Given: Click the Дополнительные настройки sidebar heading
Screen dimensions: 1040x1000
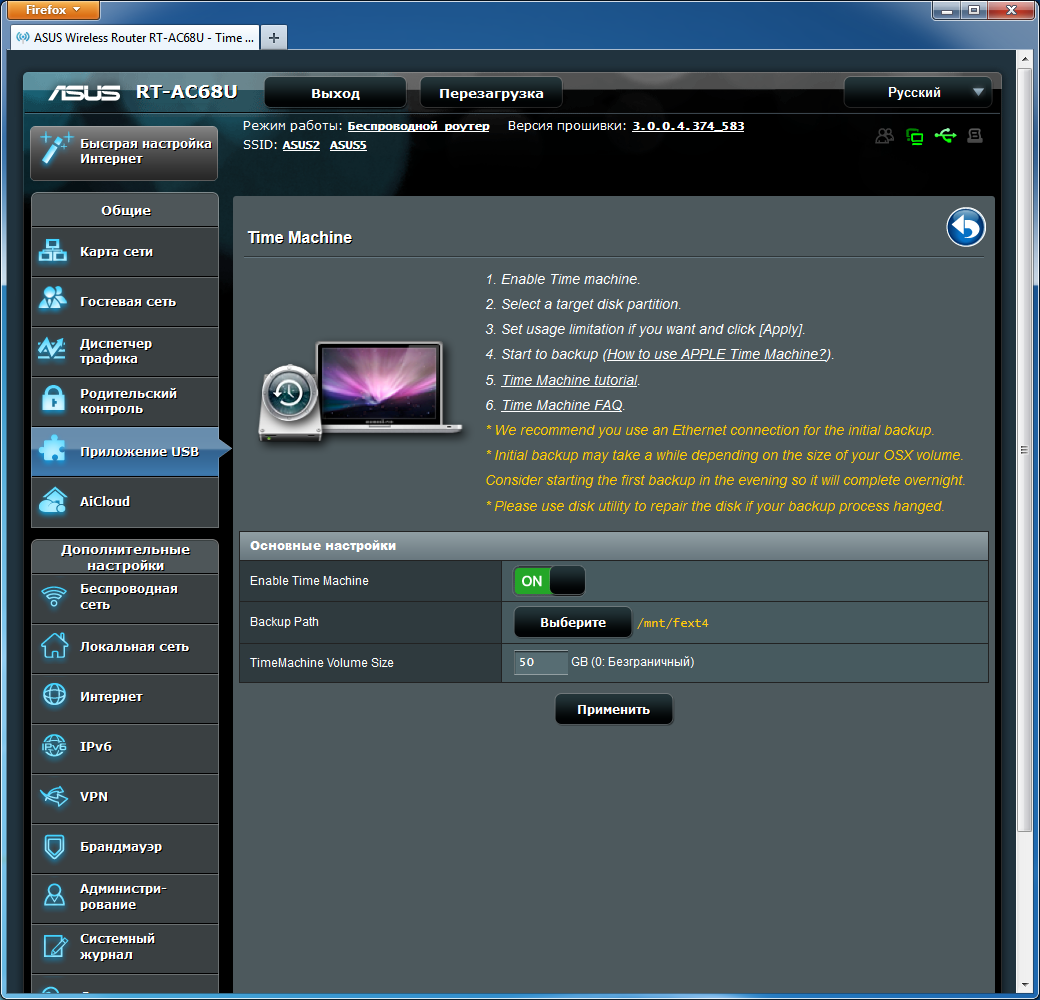Looking at the screenshot, I should pos(125,557).
